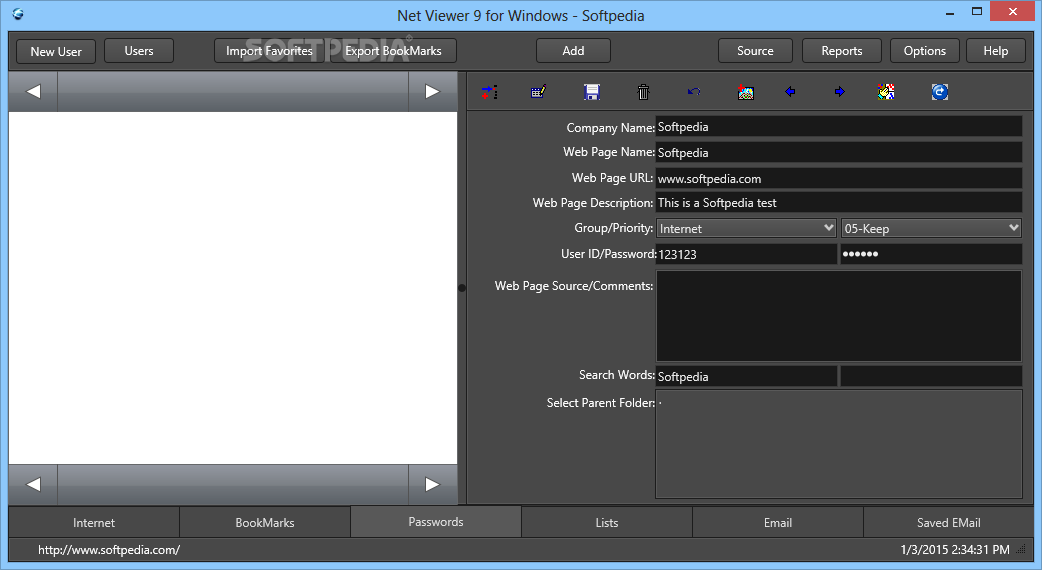Click the undo curved arrow icon
1042x570 pixels.
694,92
